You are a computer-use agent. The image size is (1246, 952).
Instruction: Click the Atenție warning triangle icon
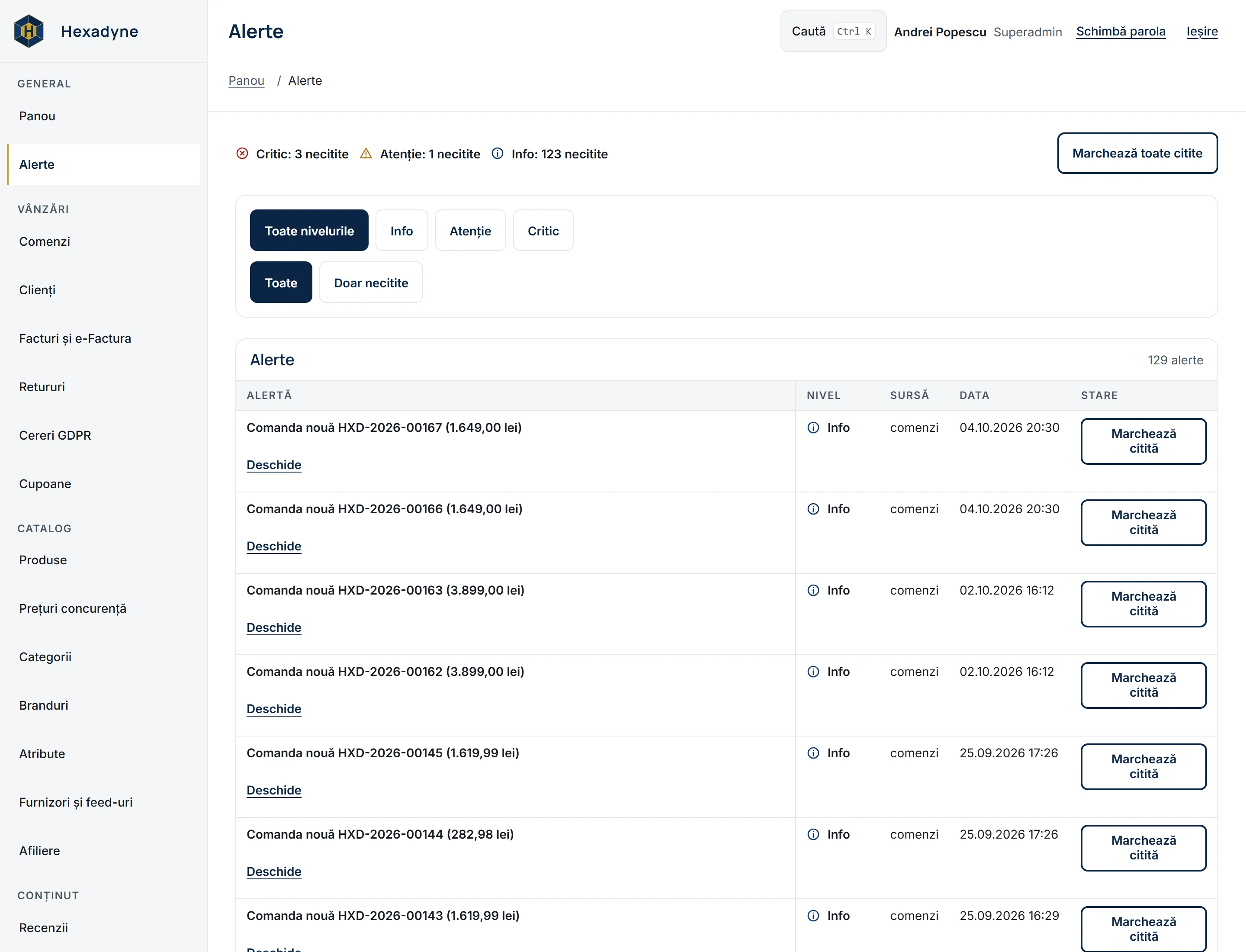tap(366, 154)
